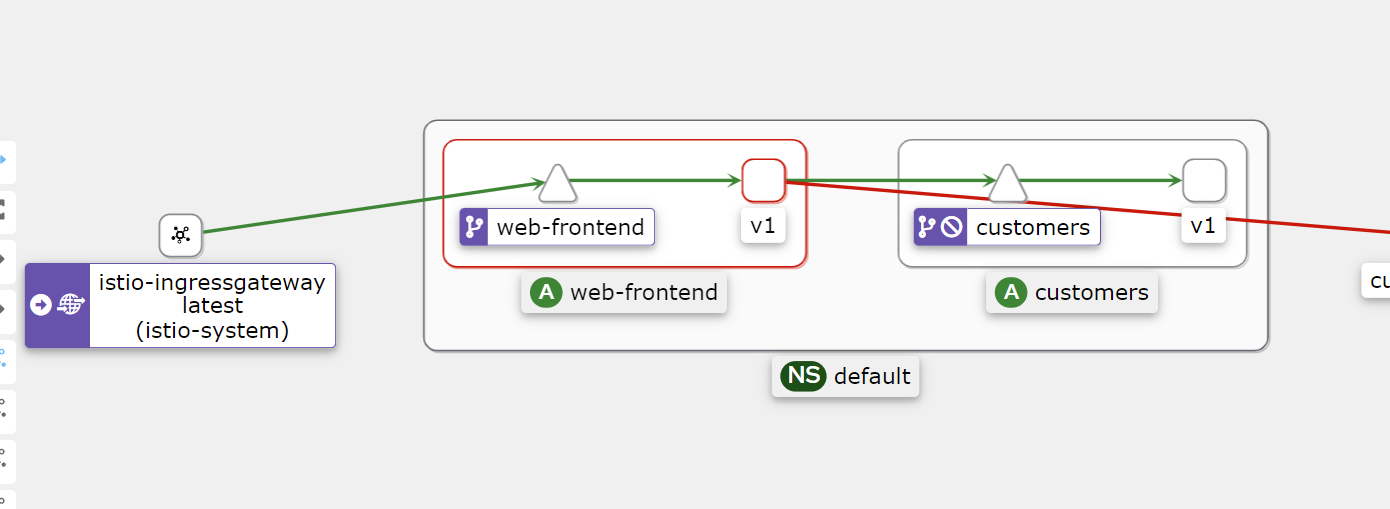
Task: Click the customers service name label
Action: [x=1033, y=227]
